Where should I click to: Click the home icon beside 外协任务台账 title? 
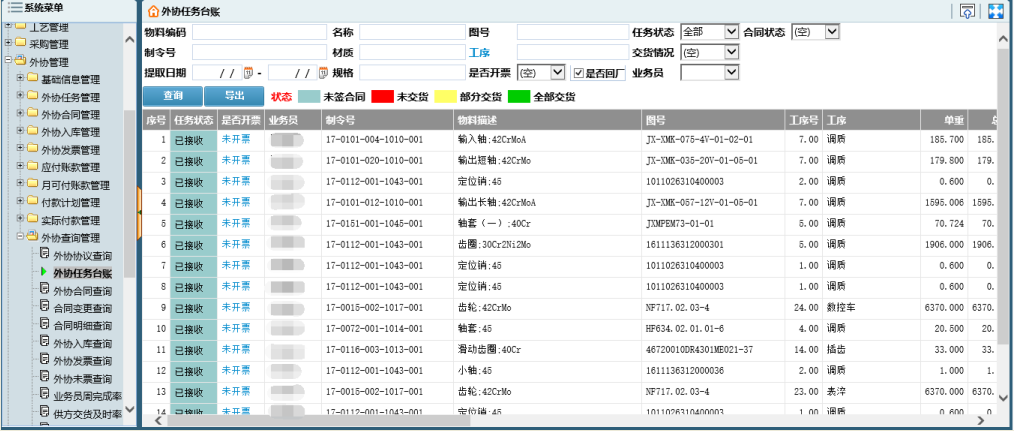pos(153,12)
